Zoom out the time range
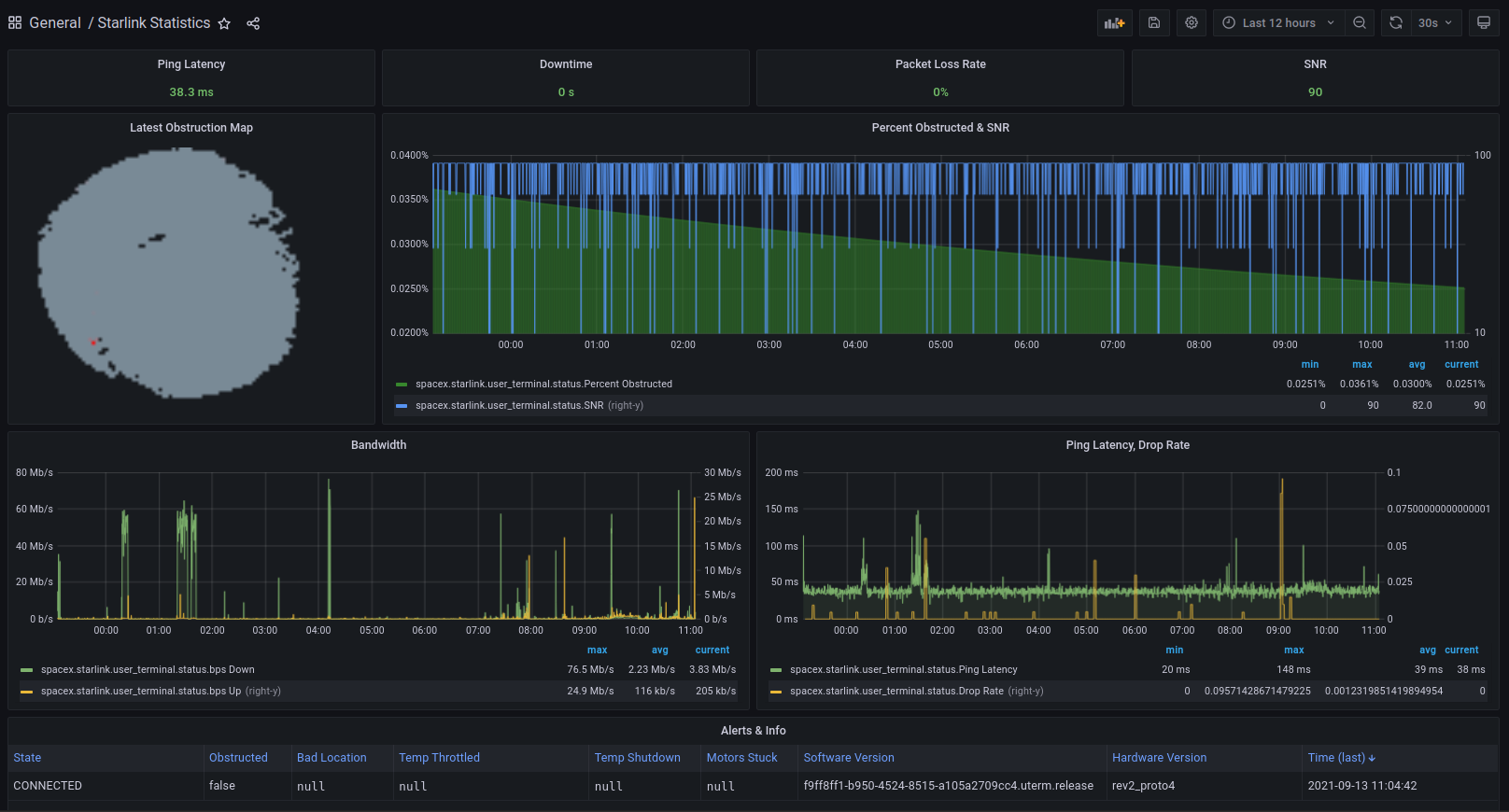 point(1360,23)
